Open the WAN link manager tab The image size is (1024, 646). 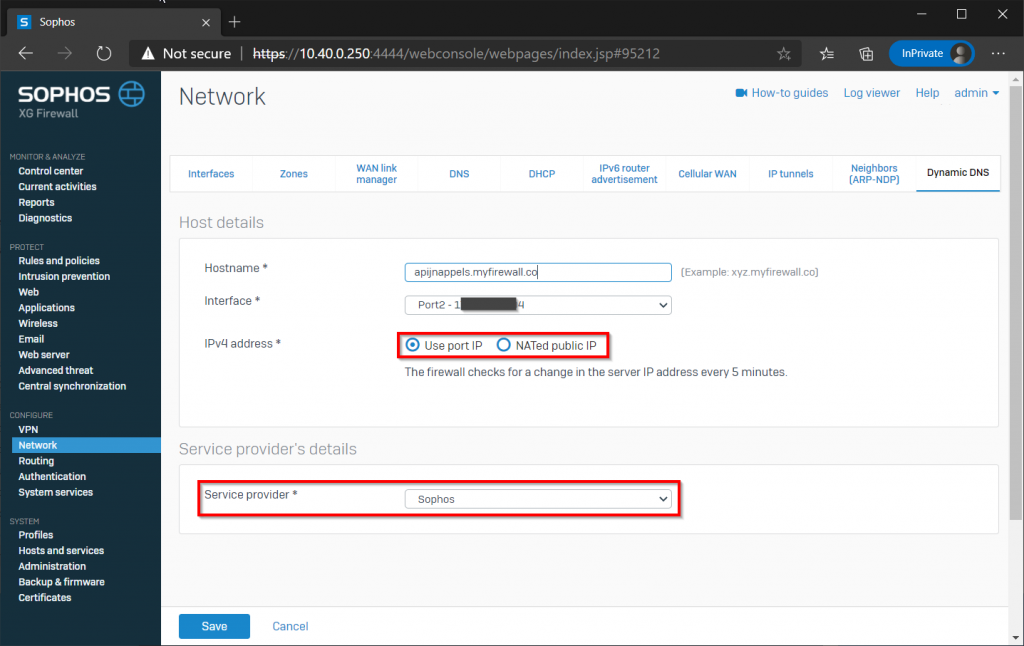tap(376, 174)
